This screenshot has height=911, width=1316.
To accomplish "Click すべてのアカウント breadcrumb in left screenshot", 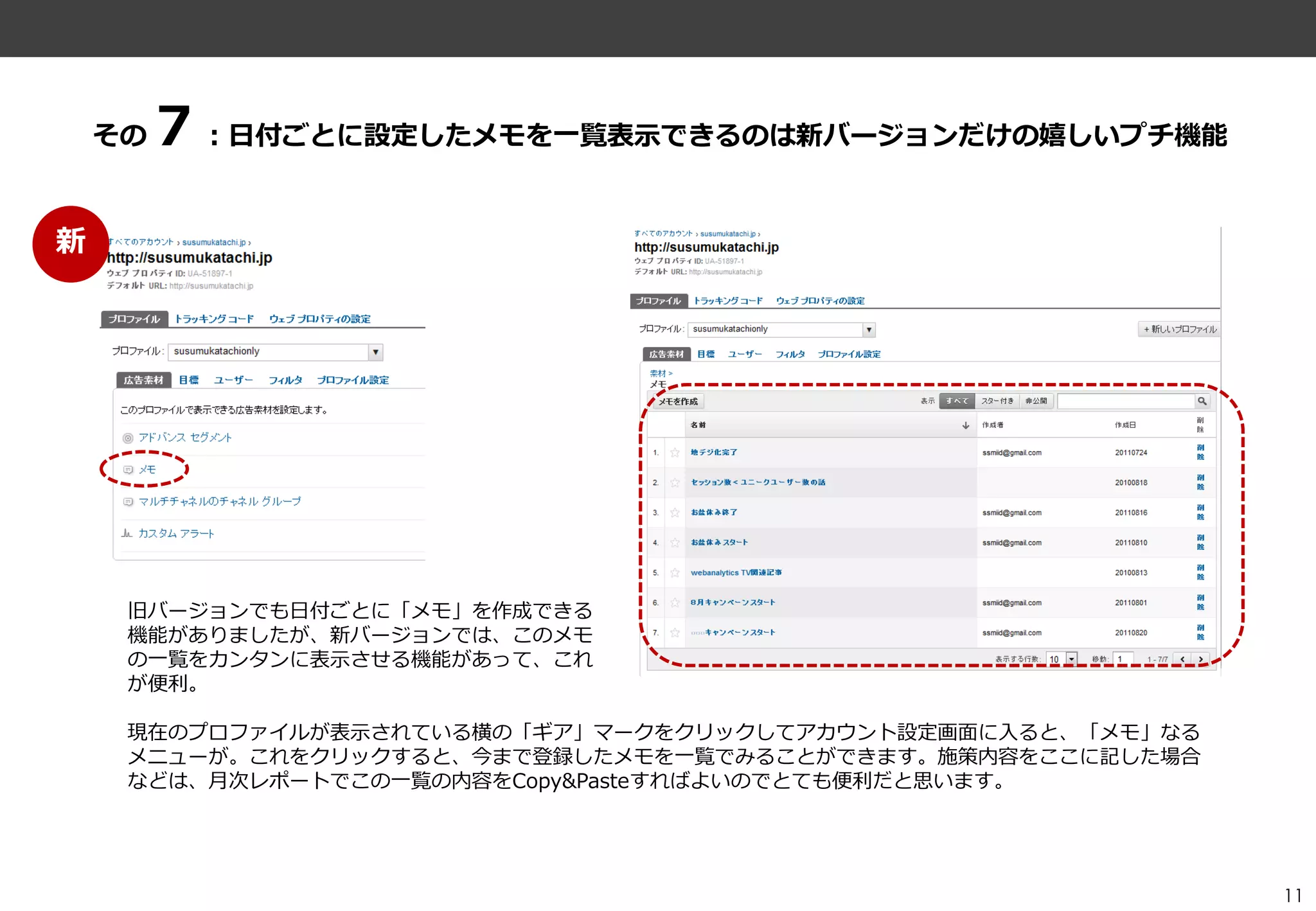I will pos(141,242).
